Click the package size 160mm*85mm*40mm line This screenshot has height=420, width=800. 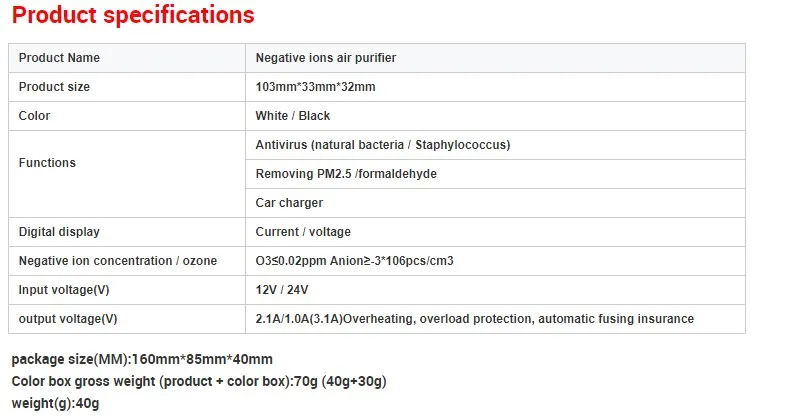point(142,359)
